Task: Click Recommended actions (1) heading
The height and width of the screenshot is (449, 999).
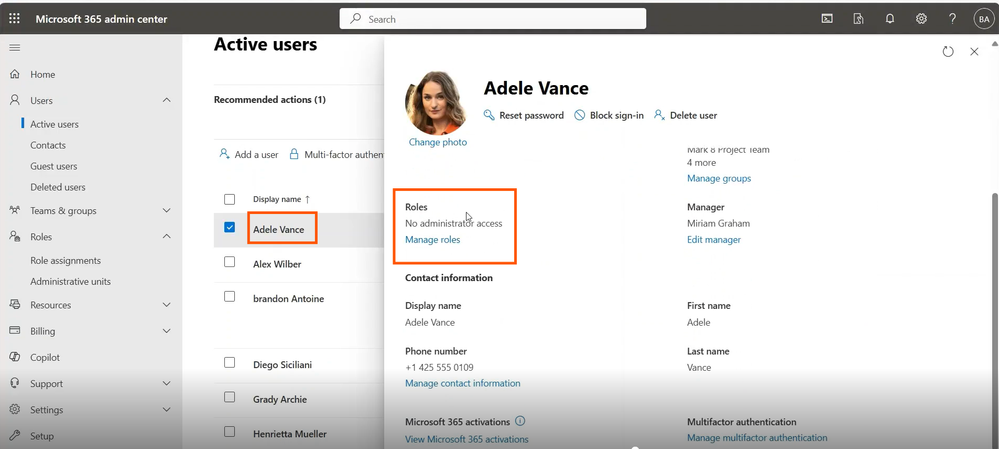Action: coord(270,99)
